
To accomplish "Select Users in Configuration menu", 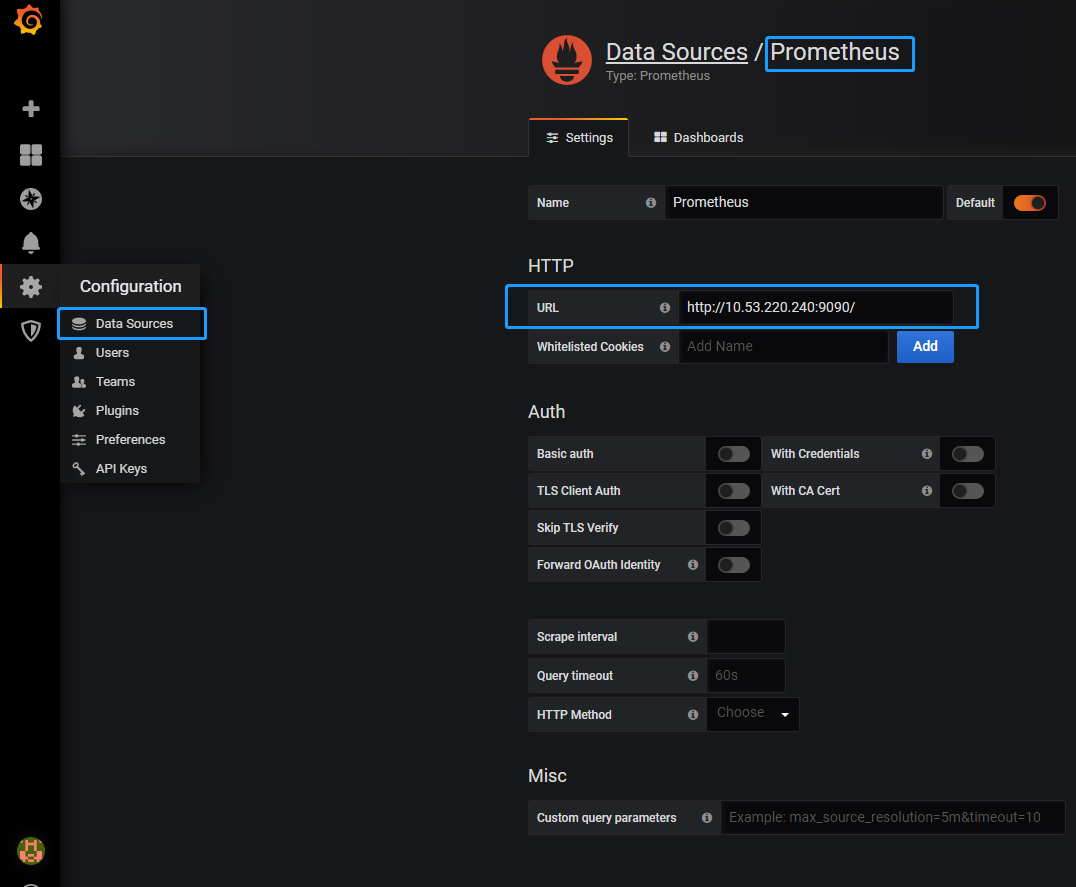I will click(x=130, y=353).
